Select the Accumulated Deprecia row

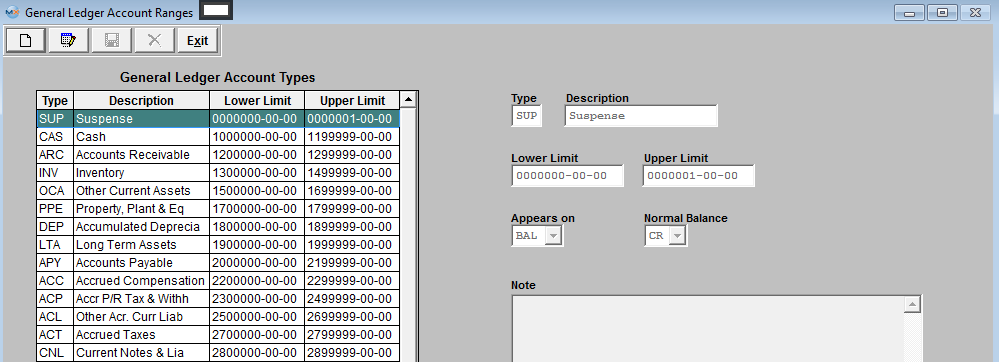click(x=218, y=227)
